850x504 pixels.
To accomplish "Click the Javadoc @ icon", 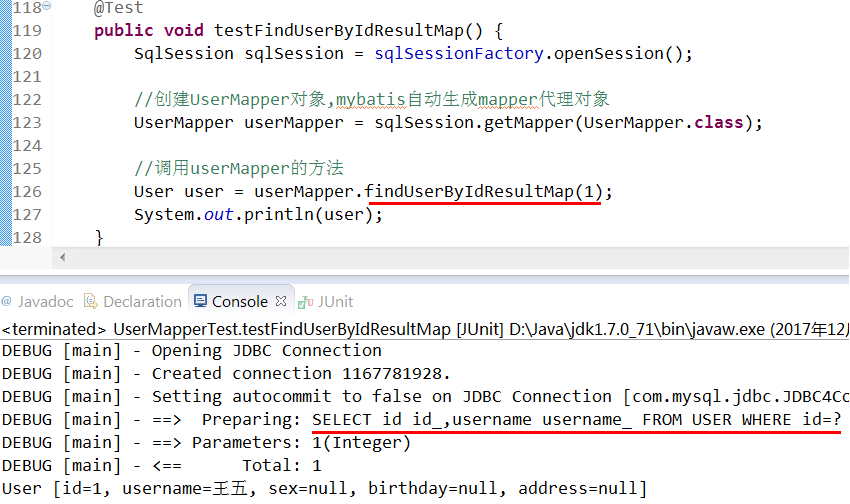I will click(x=7, y=301).
